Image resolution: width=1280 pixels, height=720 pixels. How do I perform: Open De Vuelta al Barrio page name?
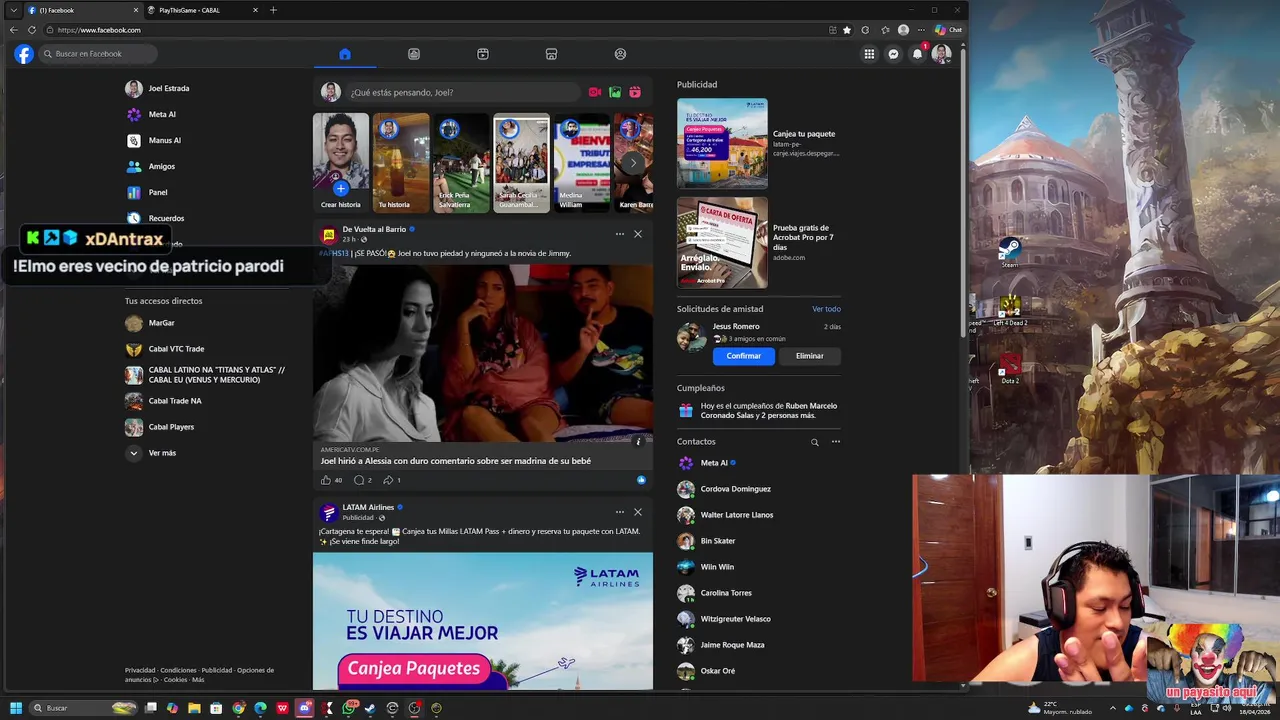pyautogui.click(x=374, y=229)
